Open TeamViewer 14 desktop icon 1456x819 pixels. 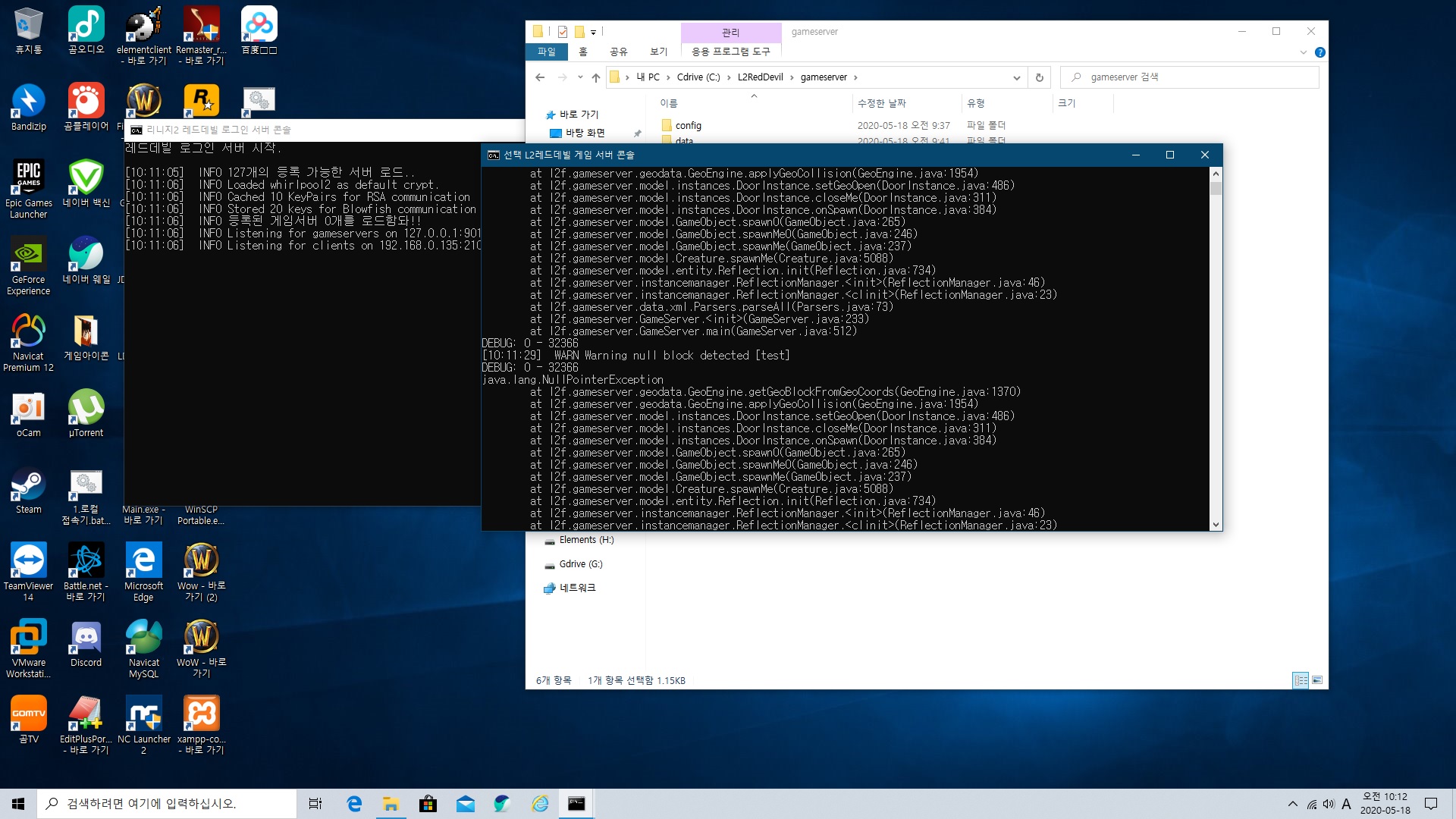pyautogui.click(x=28, y=572)
